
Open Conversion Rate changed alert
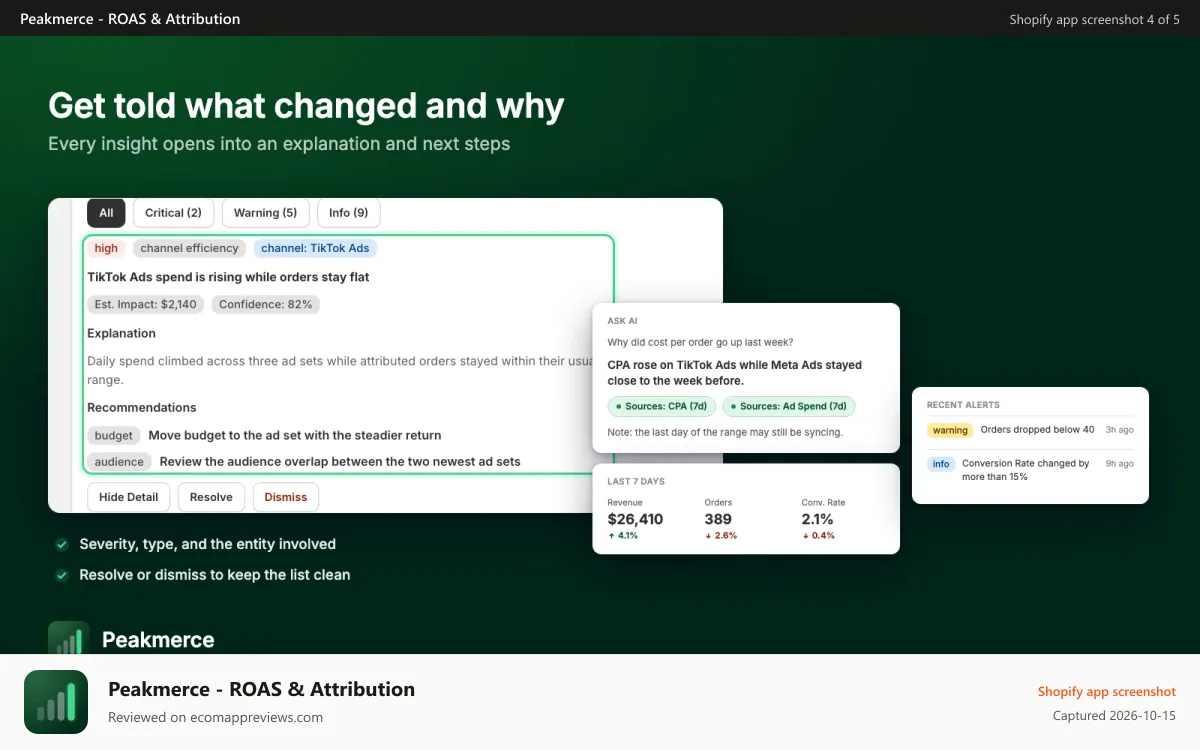point(1025,470)
